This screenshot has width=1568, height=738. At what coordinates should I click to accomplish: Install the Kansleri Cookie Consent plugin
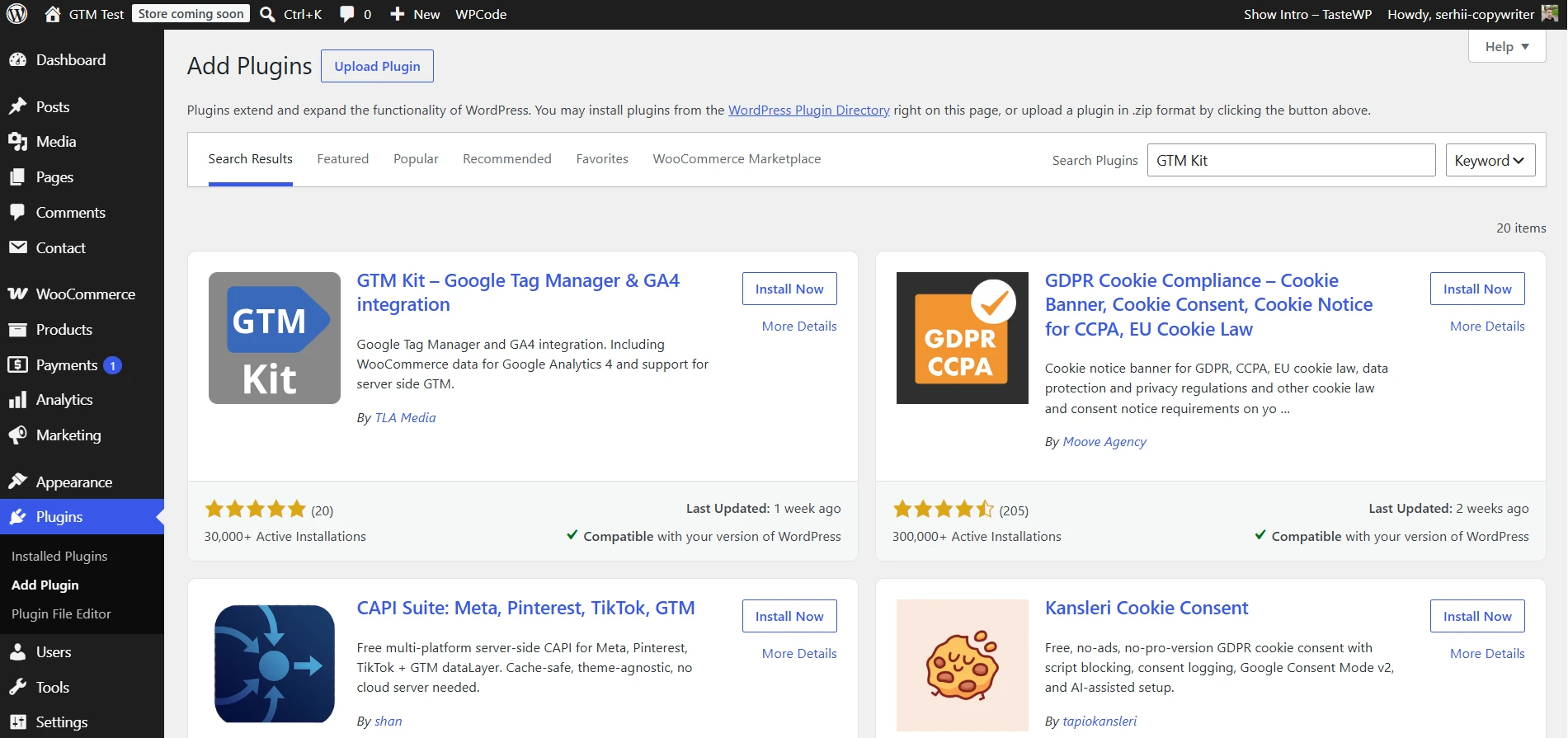point(1477,616)
